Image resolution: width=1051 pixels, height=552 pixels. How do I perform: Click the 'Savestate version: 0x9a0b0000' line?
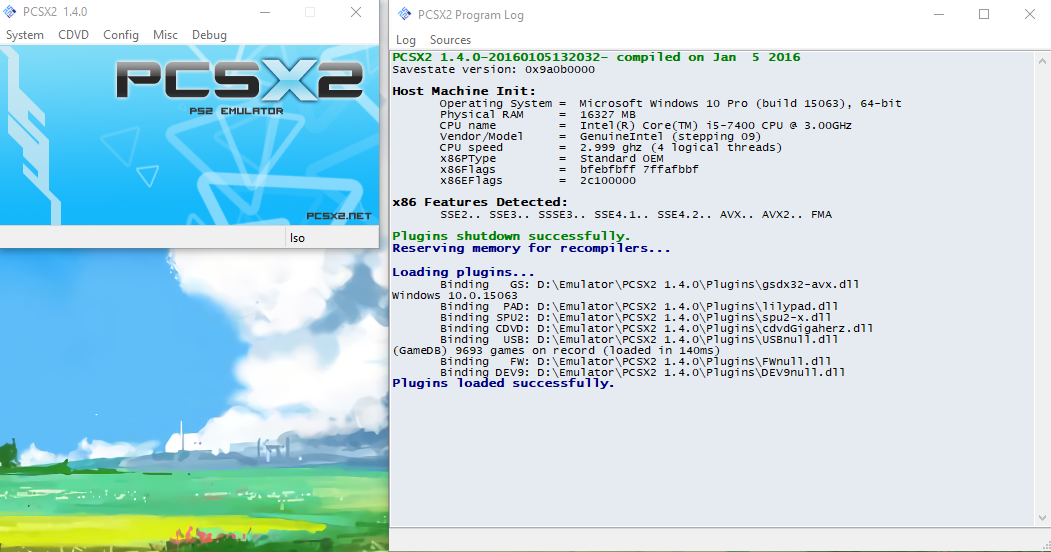click(493, 70)
